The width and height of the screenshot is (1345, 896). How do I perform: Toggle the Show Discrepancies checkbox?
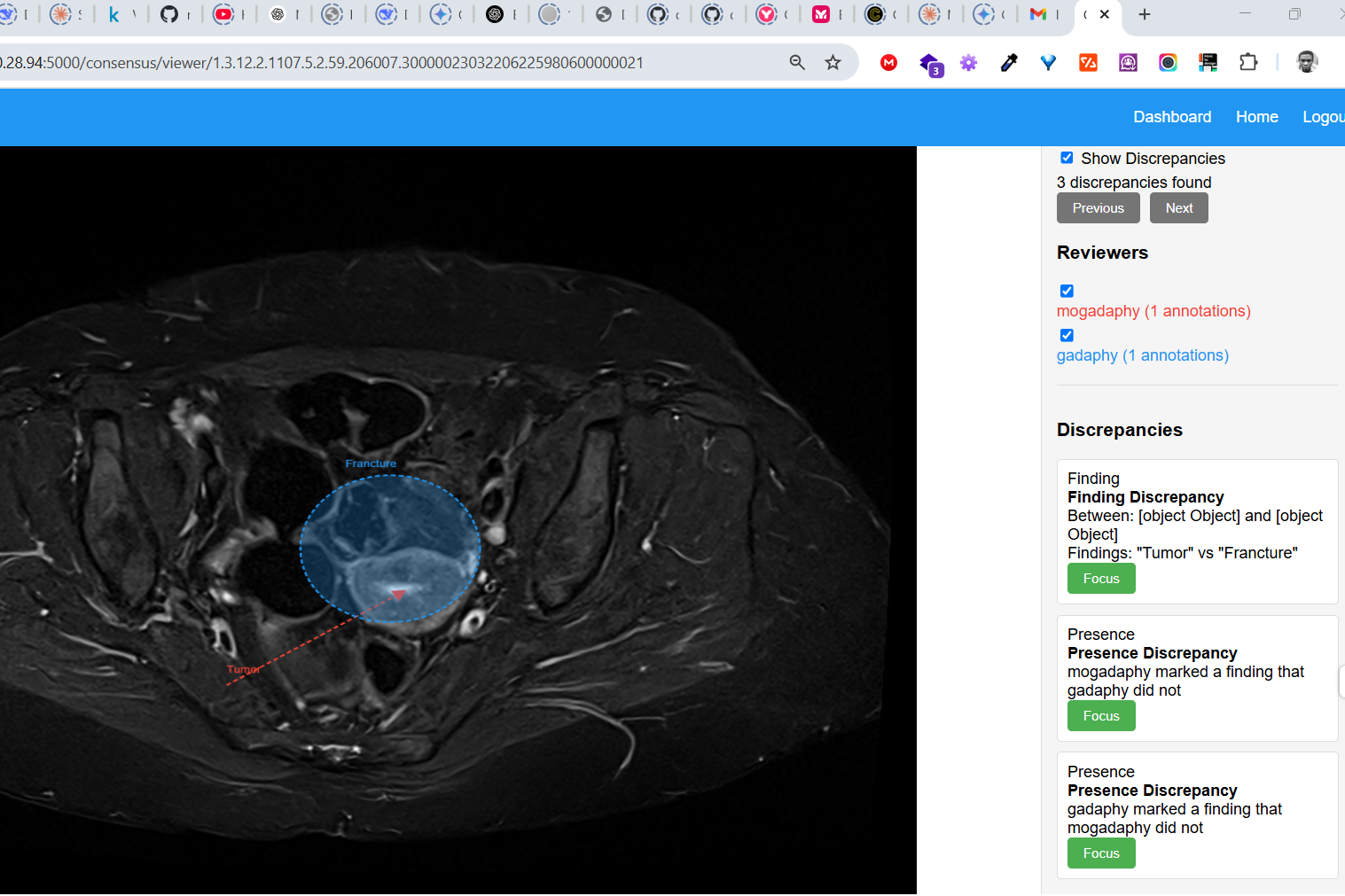1067,158
